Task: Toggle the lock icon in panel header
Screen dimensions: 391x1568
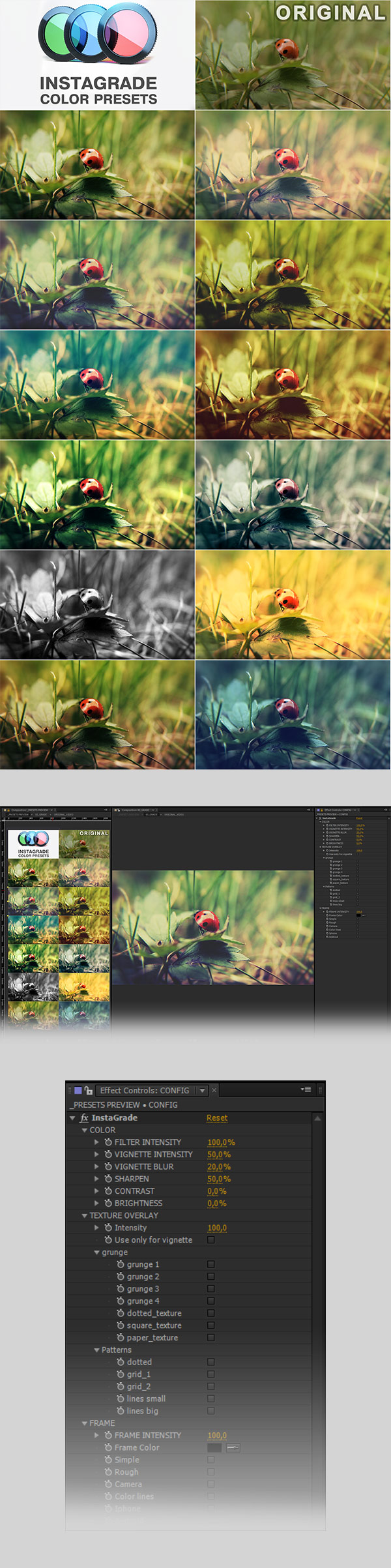Action: tap(88, 1090)
